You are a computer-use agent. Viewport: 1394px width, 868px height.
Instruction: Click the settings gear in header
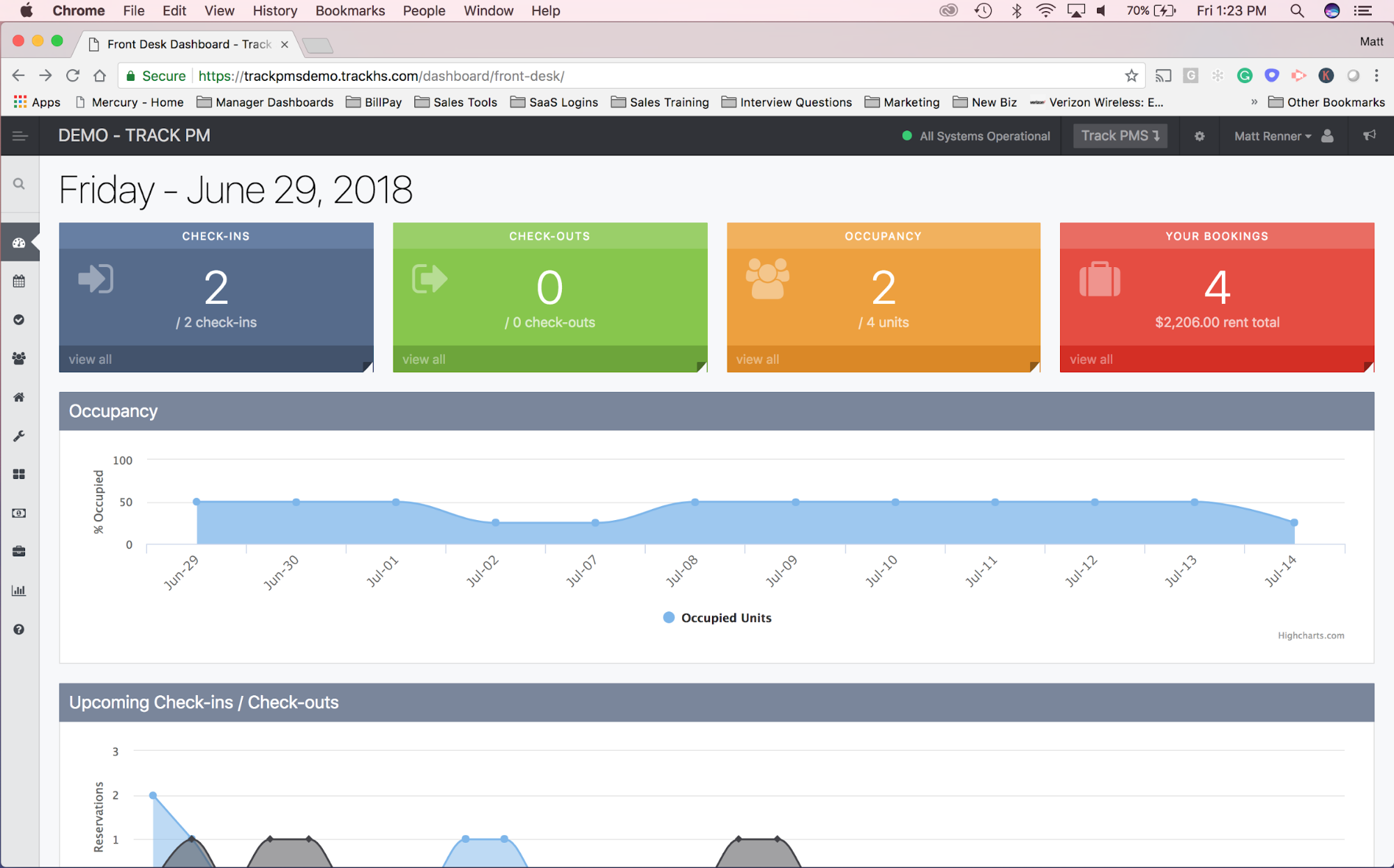point(1199,137)
